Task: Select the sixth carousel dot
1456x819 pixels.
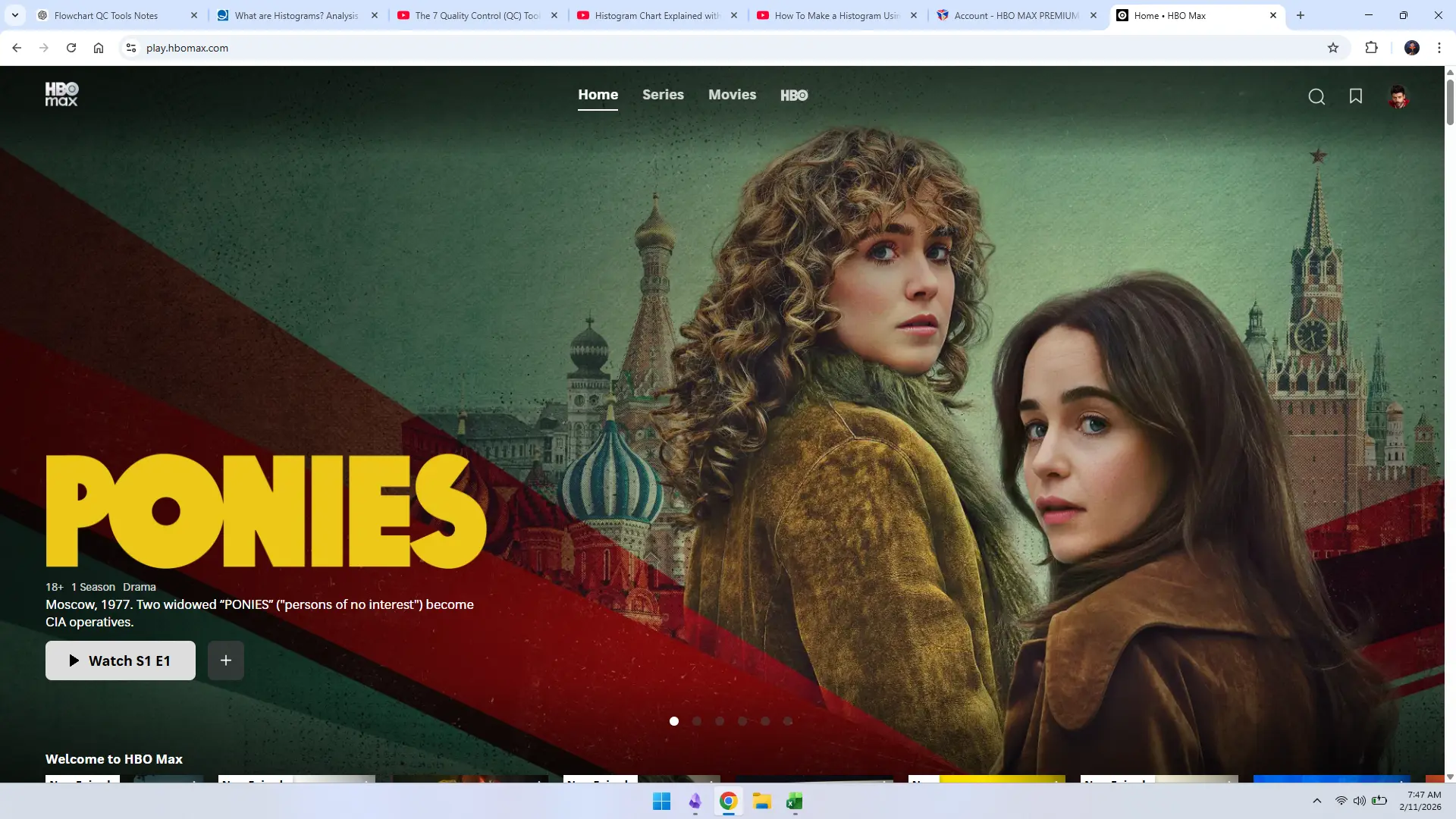Action: click(788, 721)
